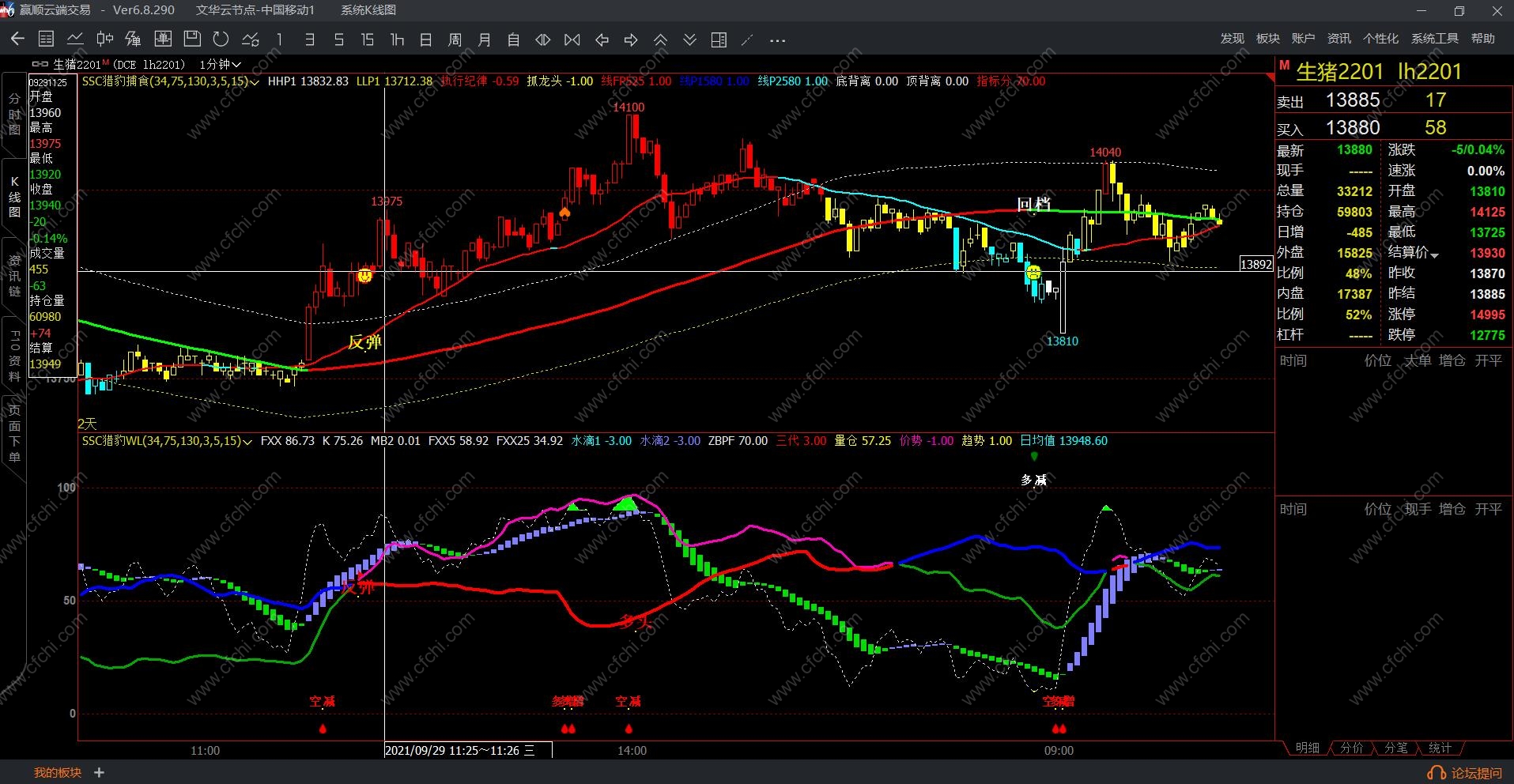Switch to the 资讯链 side tab

click(x=14, y=276)
